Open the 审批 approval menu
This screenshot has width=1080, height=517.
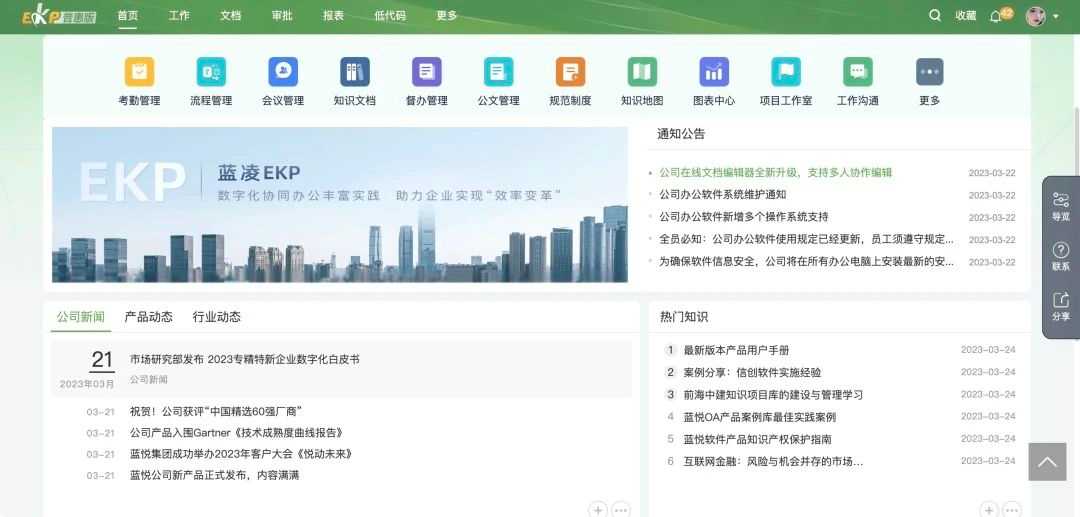point(282,15)
